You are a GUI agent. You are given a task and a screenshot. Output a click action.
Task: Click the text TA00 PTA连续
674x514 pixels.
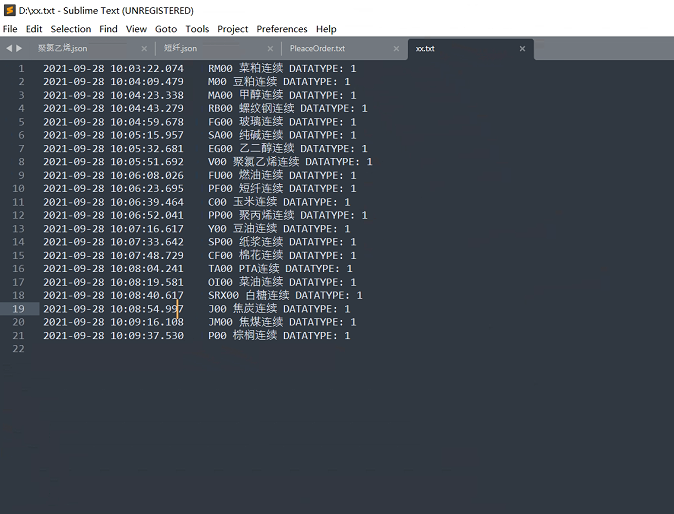(x=244, y=269)
